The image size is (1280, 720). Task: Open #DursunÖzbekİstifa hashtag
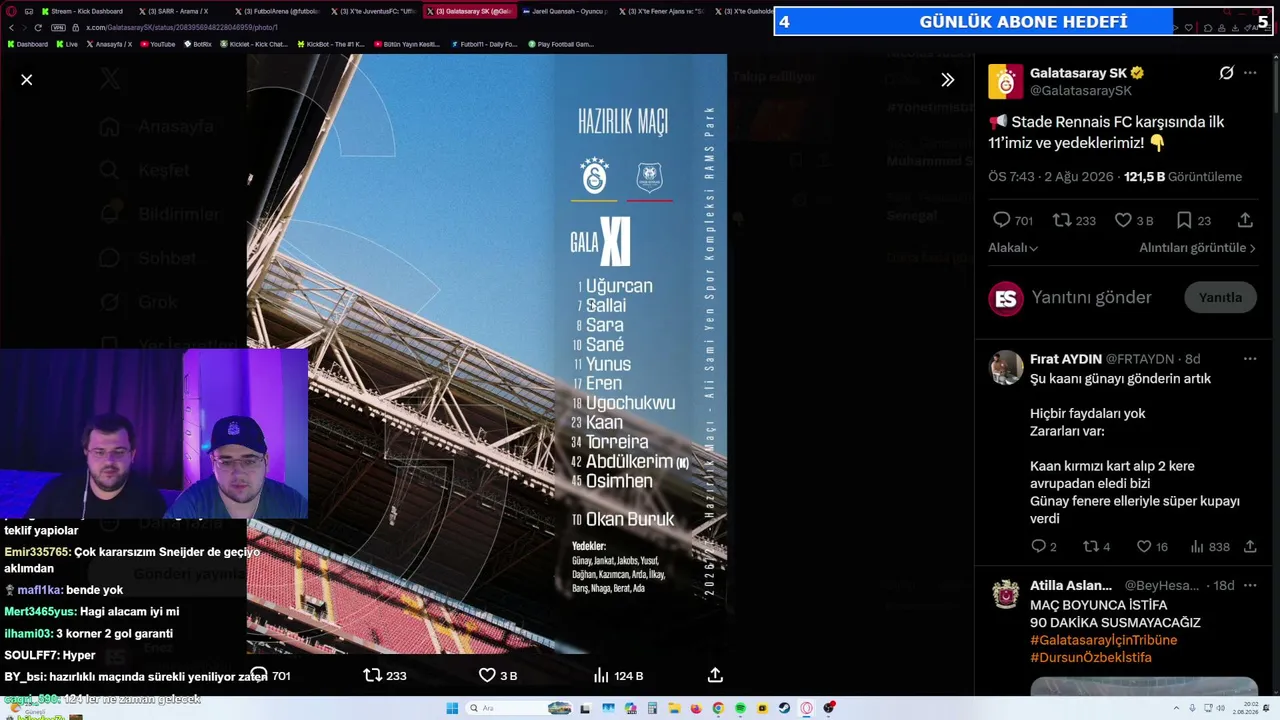(1090, 658)
